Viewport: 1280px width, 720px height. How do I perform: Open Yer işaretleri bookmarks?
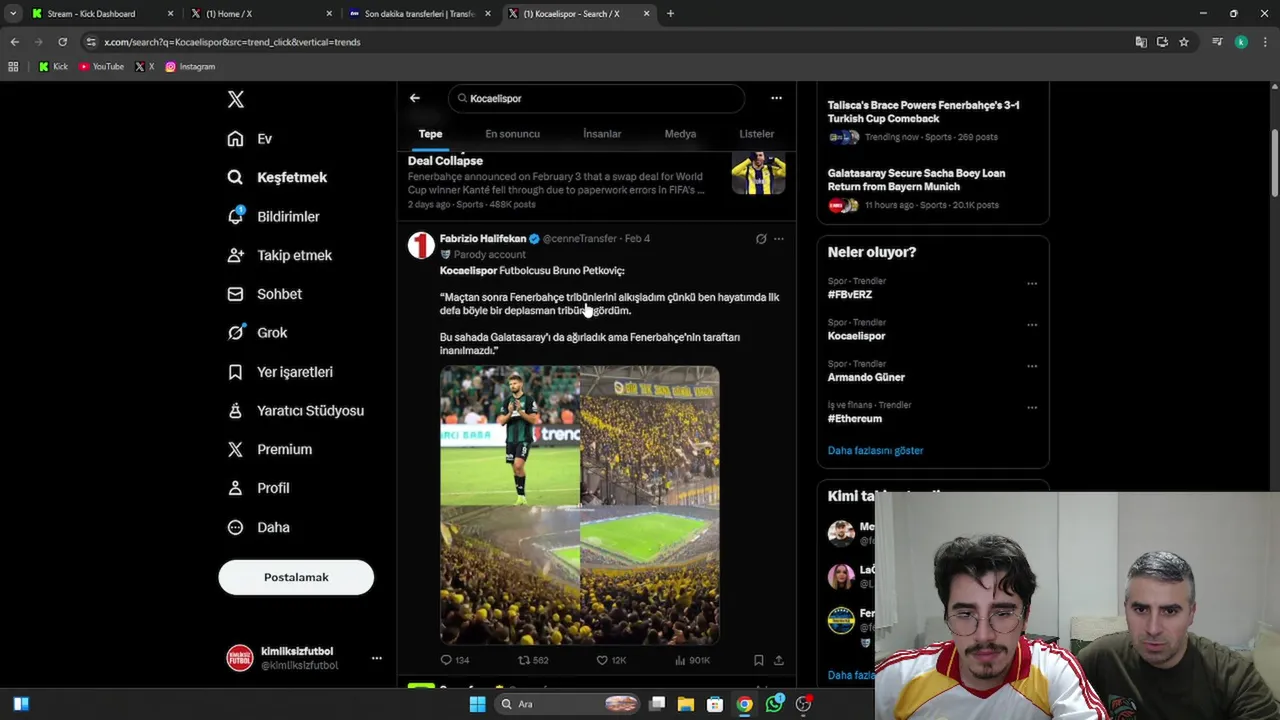pyautogui.click(x=280, y=372)
